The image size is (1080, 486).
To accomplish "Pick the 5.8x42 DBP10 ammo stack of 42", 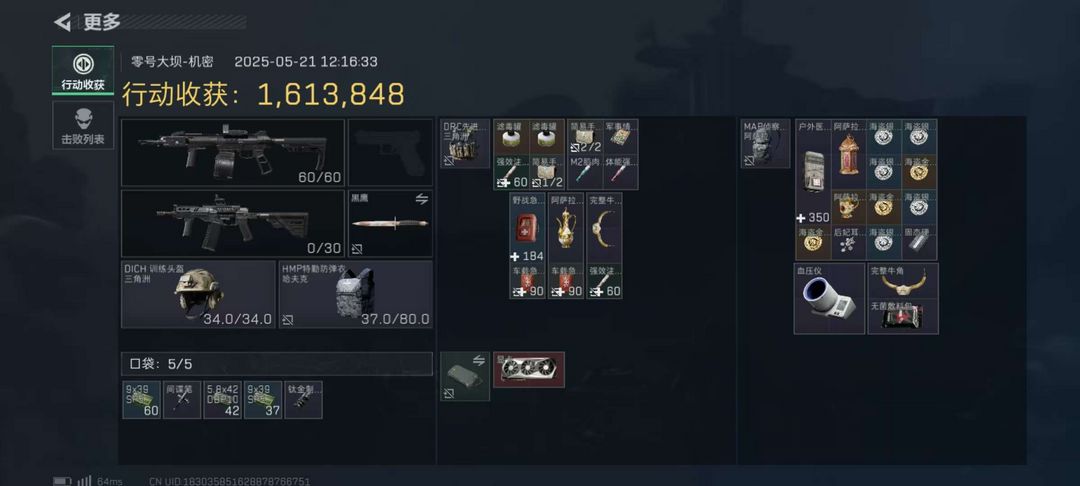I will (222, 400).
